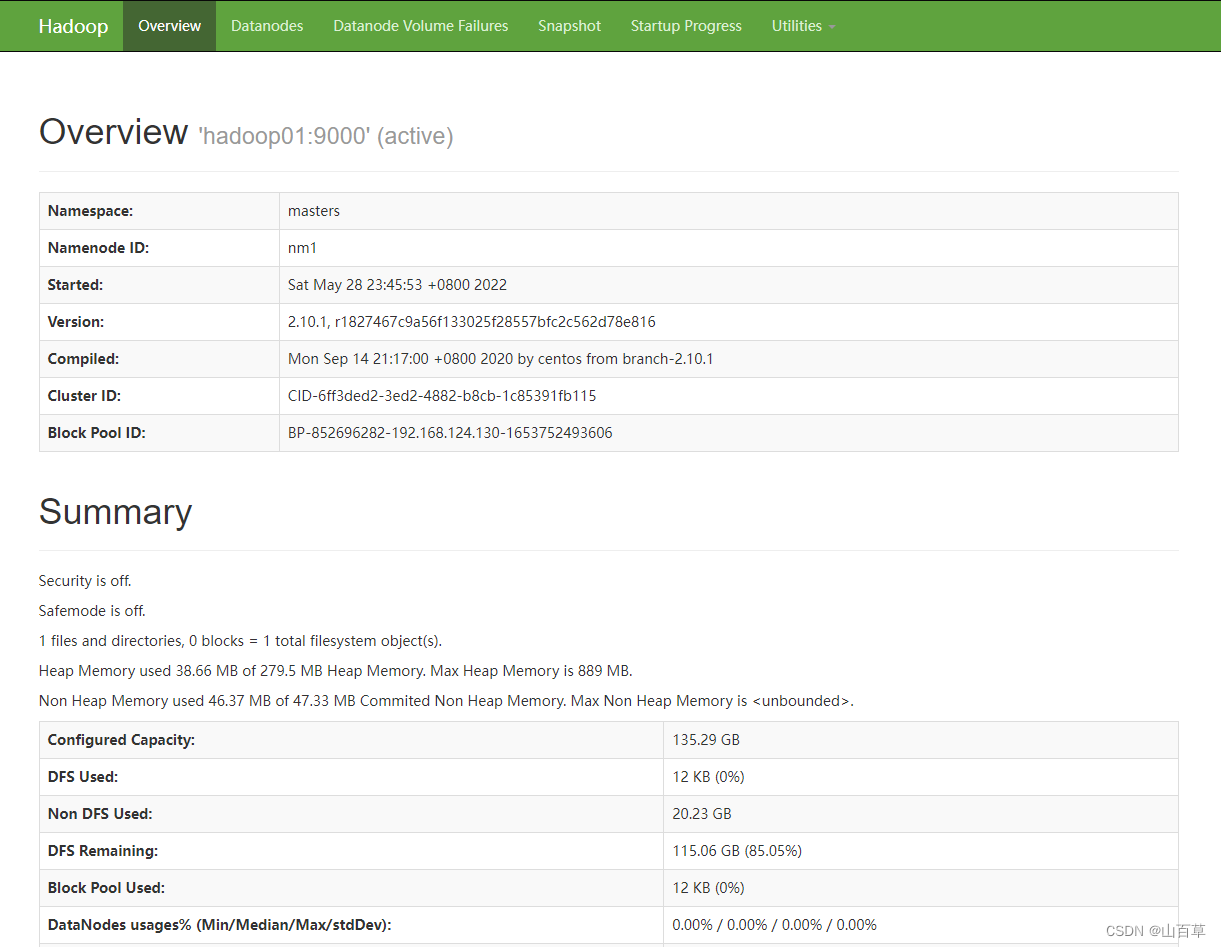This screenshot has height=947, width=1221.
Task: Click the Configured Capacity: label
Action: point(121,740)
